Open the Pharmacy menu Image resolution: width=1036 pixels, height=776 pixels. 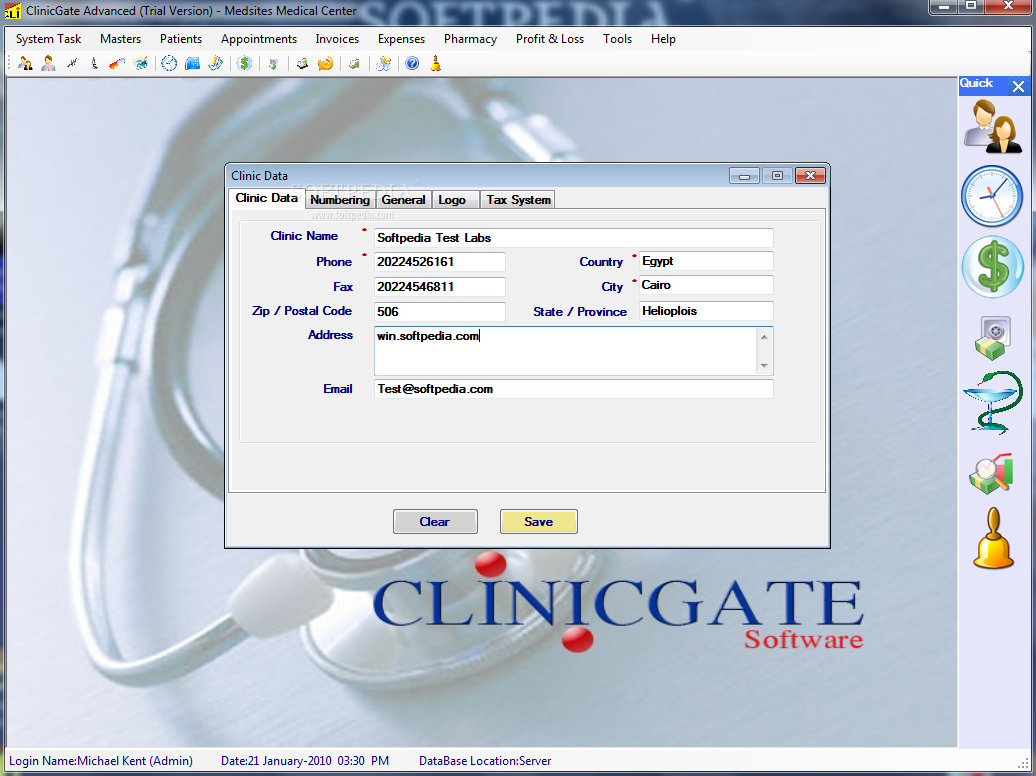coord(470,39)
